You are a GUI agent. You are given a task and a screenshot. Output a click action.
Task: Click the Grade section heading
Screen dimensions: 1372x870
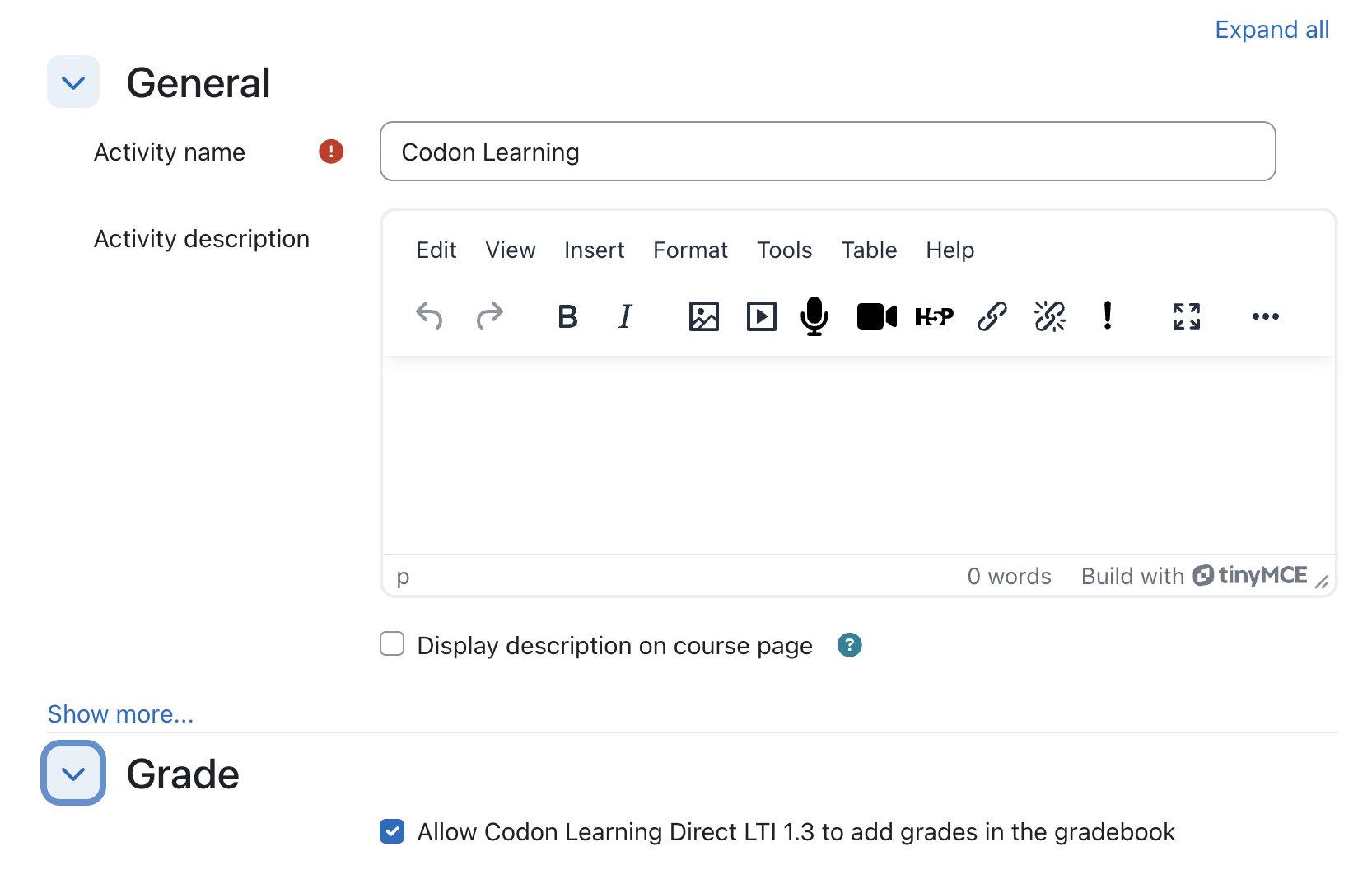tap(183, 774)
